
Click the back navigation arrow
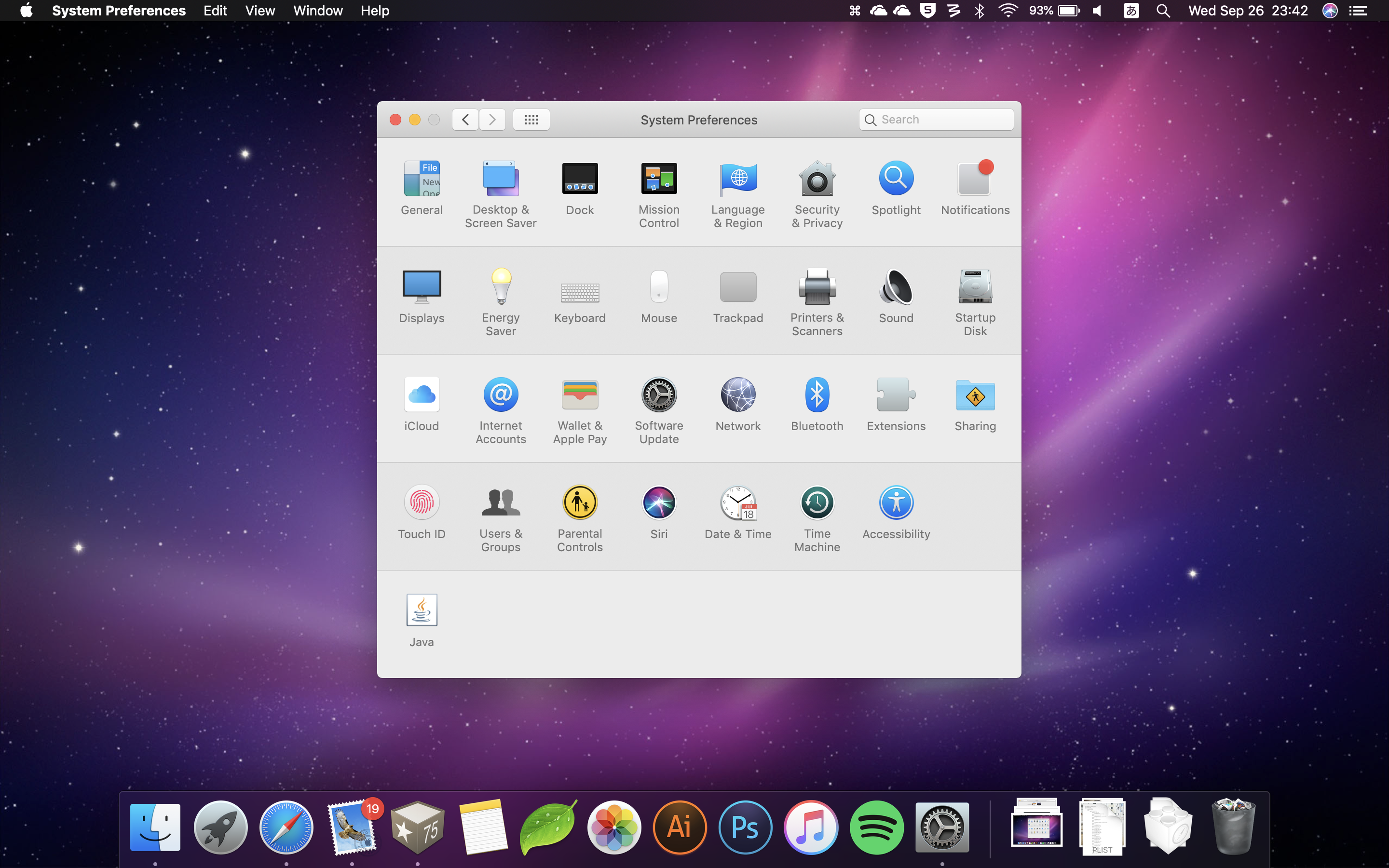click(x=465, y=120)
